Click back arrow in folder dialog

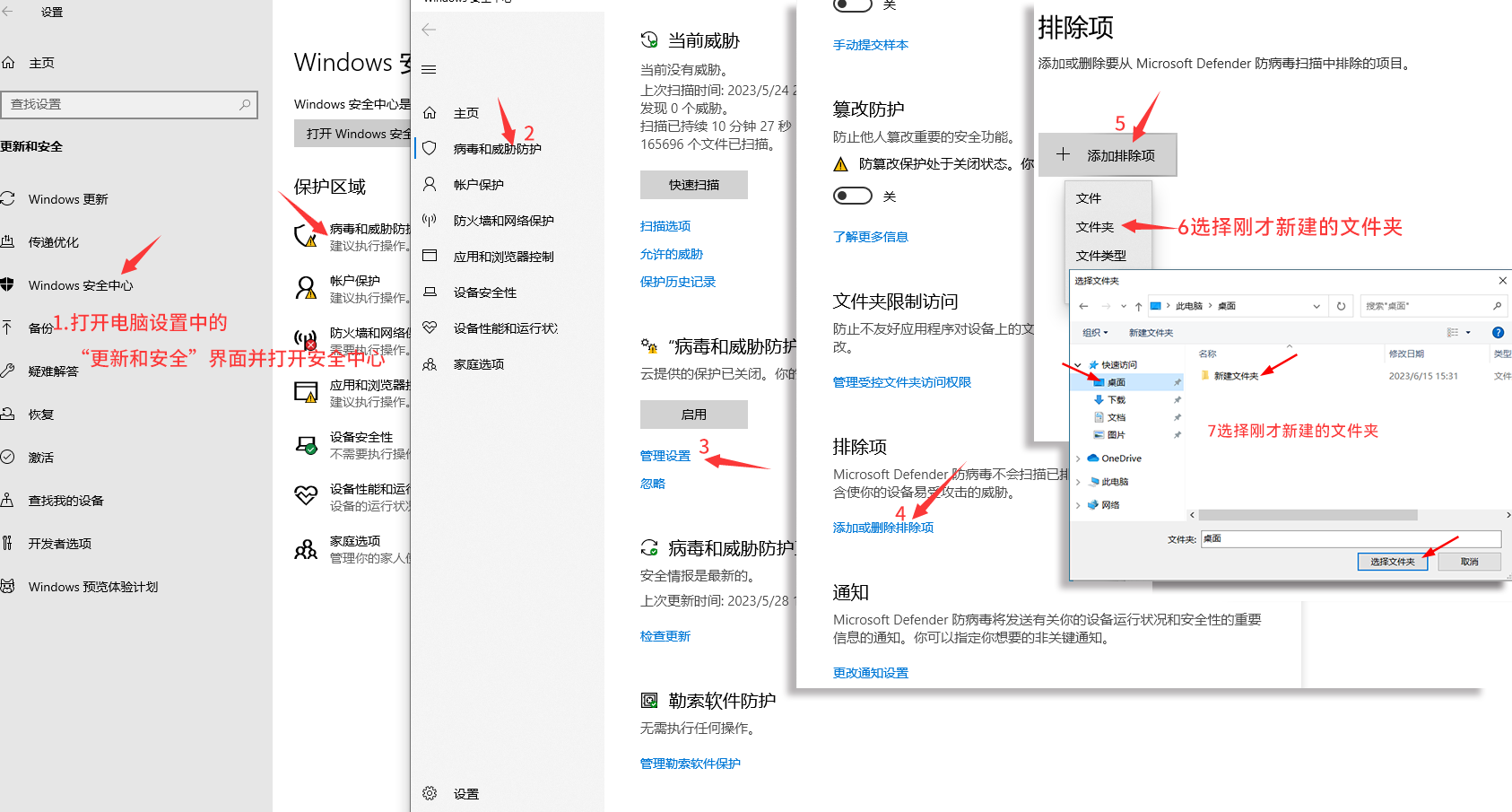tap(1083, 306)
